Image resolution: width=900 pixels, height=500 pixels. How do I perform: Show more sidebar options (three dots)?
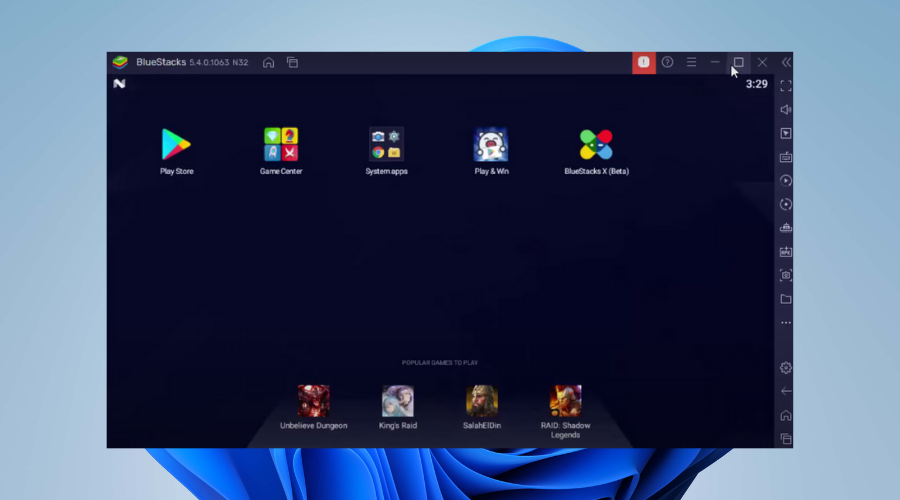786,323
